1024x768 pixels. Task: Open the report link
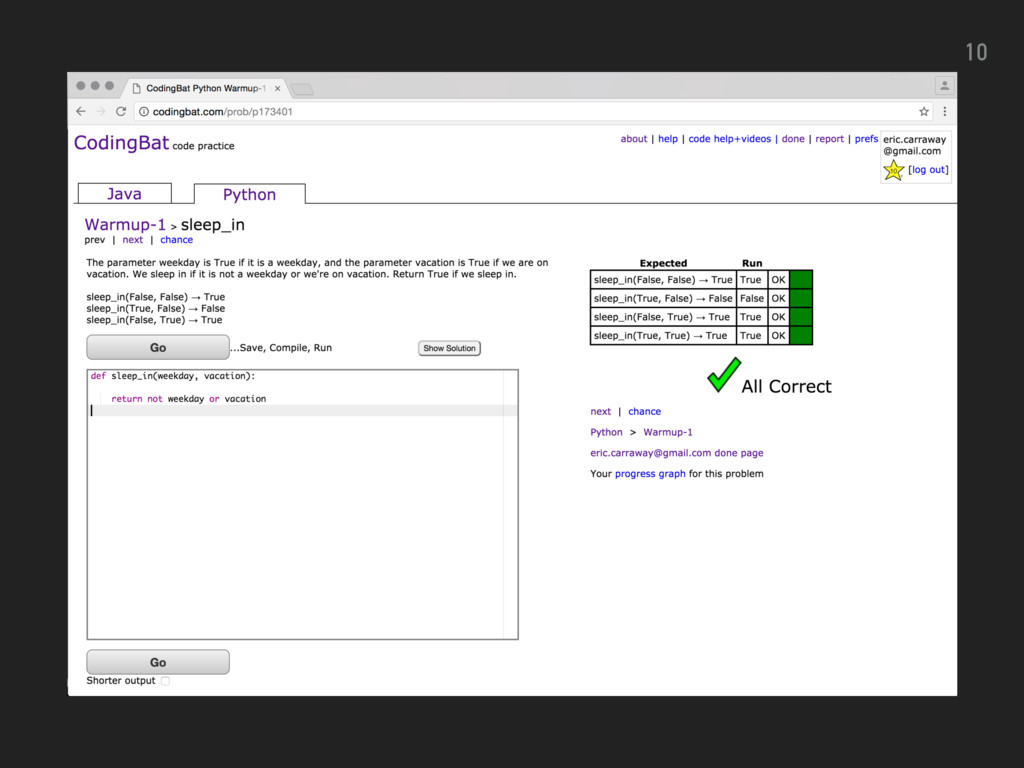click(829, 138)
